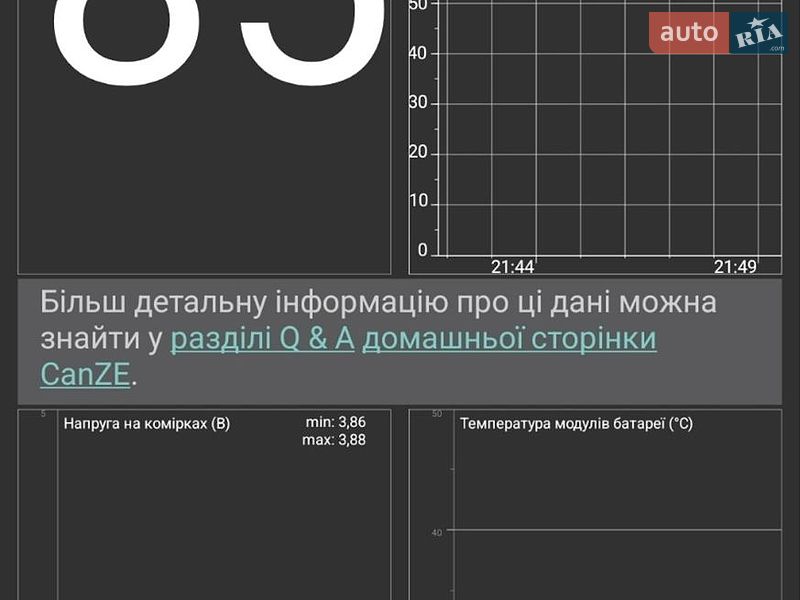Click the 20 axis label on top graph

click(418, 152)
